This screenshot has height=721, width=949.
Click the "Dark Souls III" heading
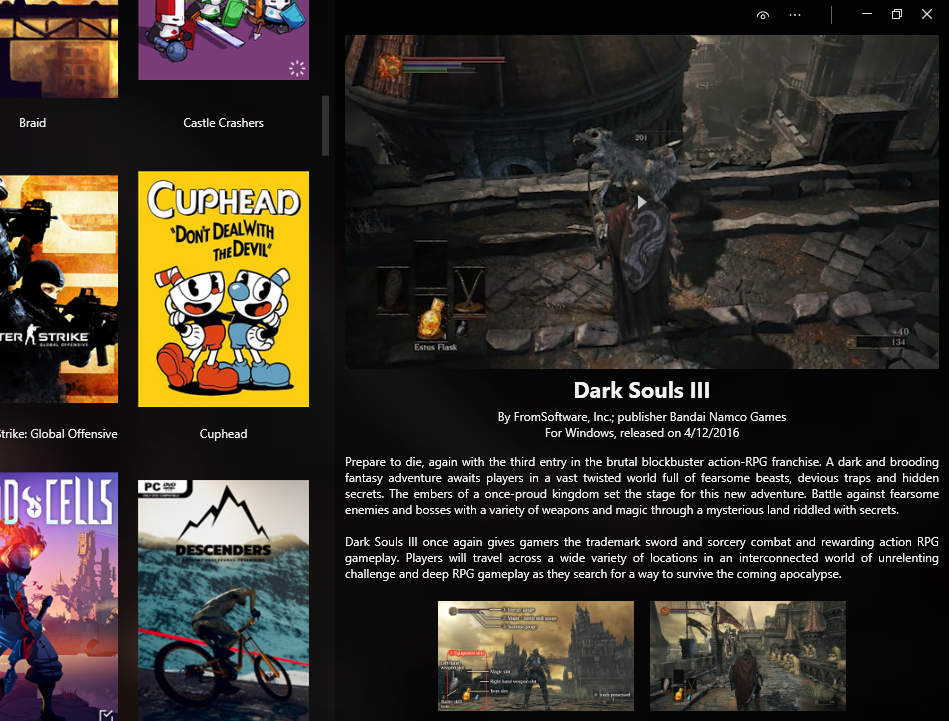tap(642, 390)
